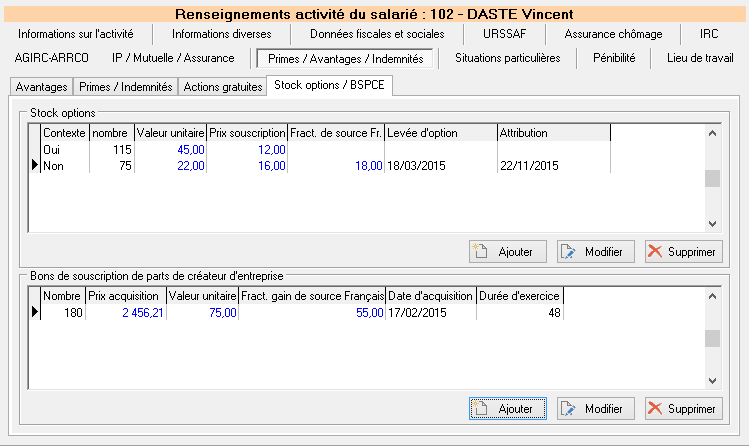Viewport: 749px width, 446px height.
Task: Switch to Assurance chômage tab
Action: (613, 33)
